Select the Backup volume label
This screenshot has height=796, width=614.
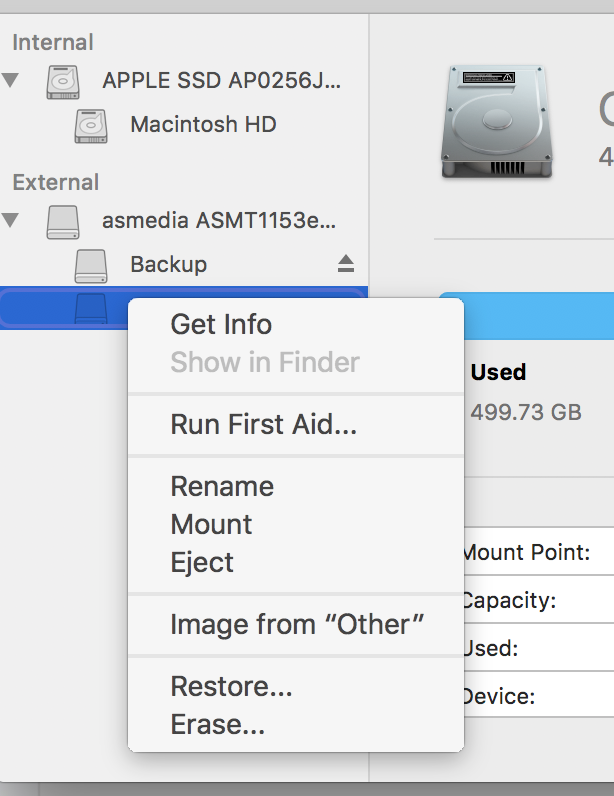(168, 264)
